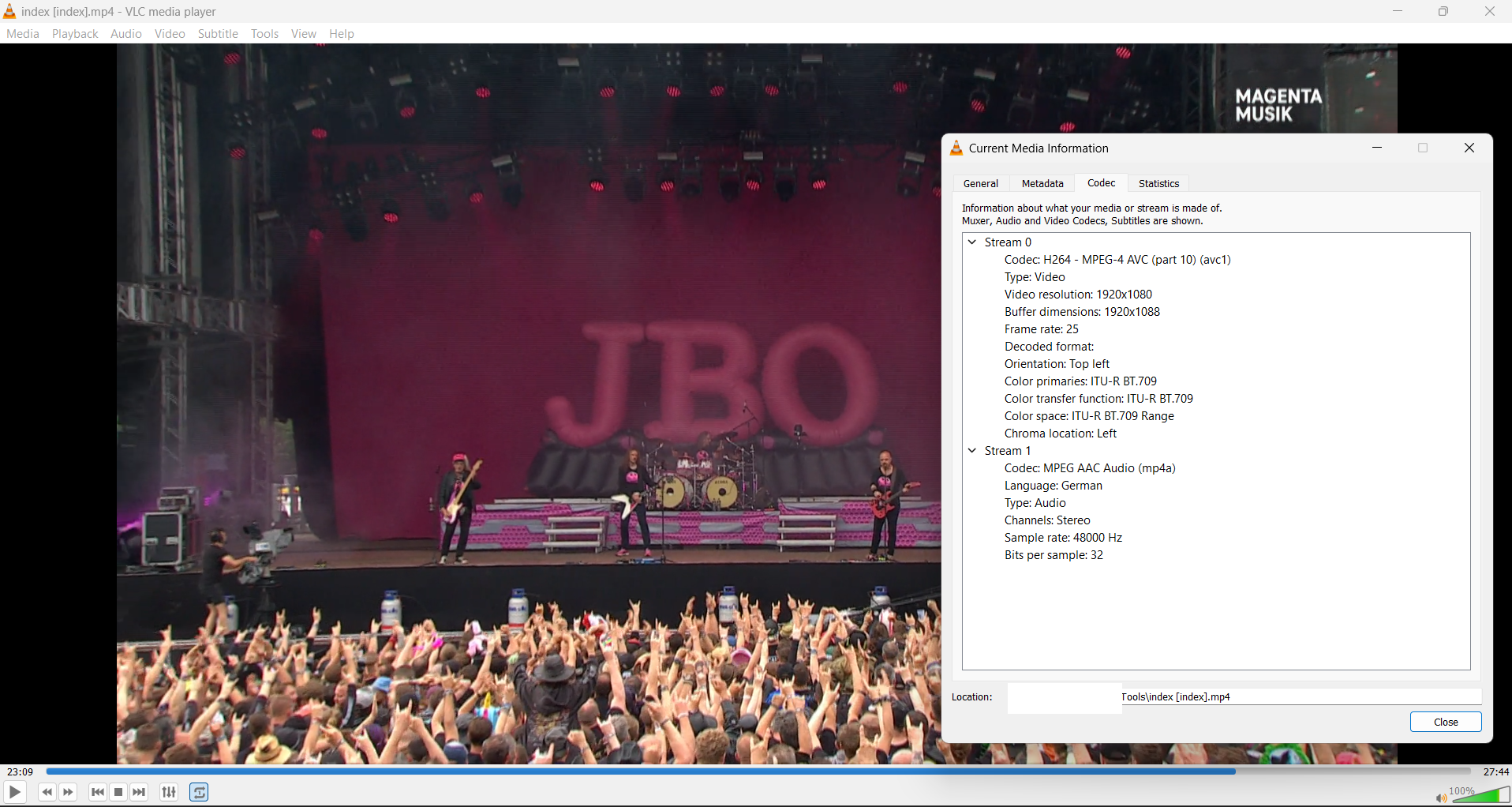Switch to the Metadata tab
1512x807 pixels.
pyautogui.click(x=1042, y=183)
